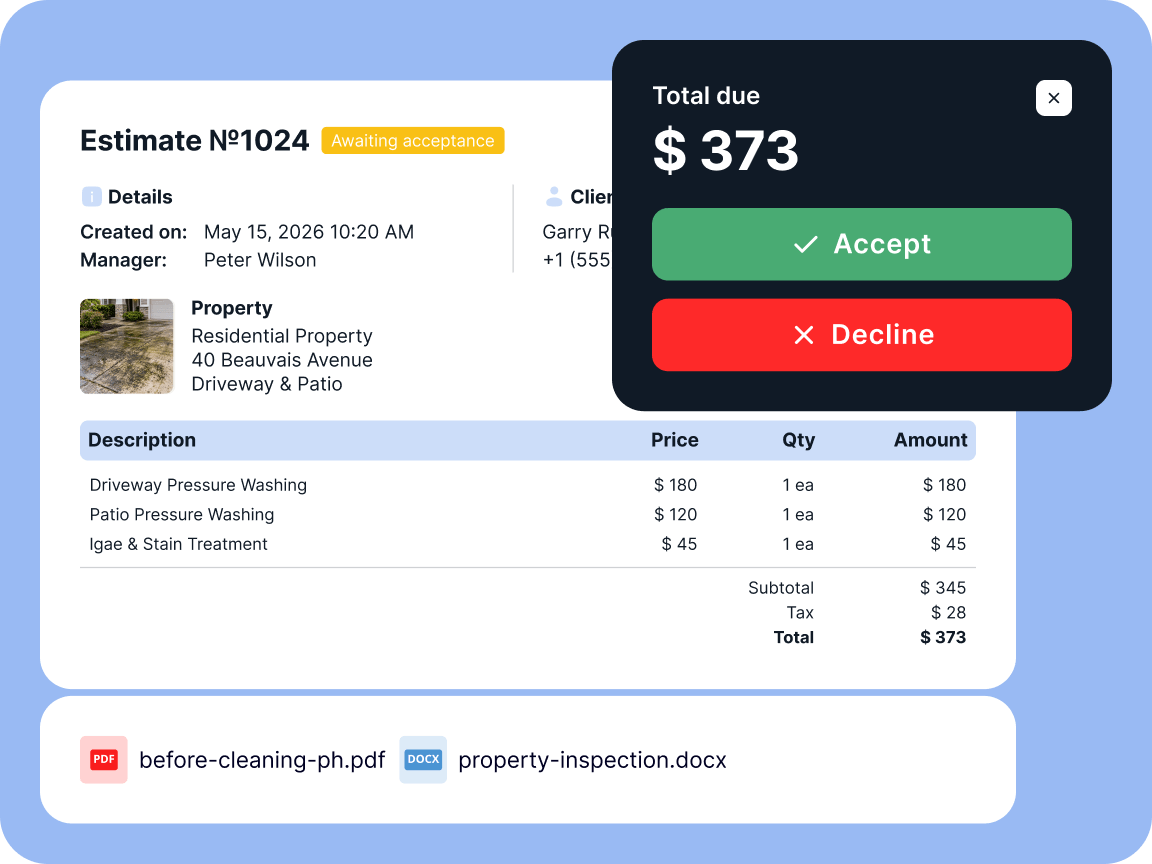Click the 1 ea quantity for Driveway

(x=798, y=485)
